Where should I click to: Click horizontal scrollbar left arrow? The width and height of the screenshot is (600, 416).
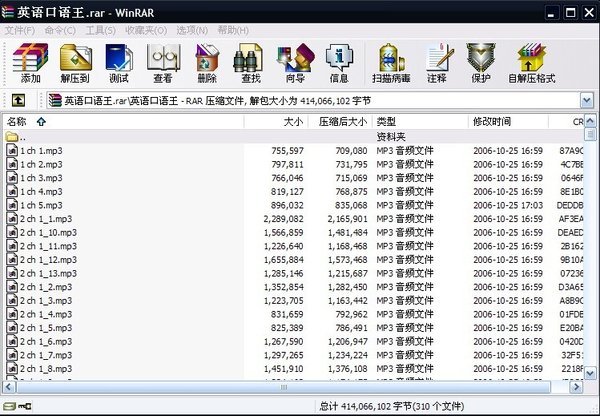9,387
